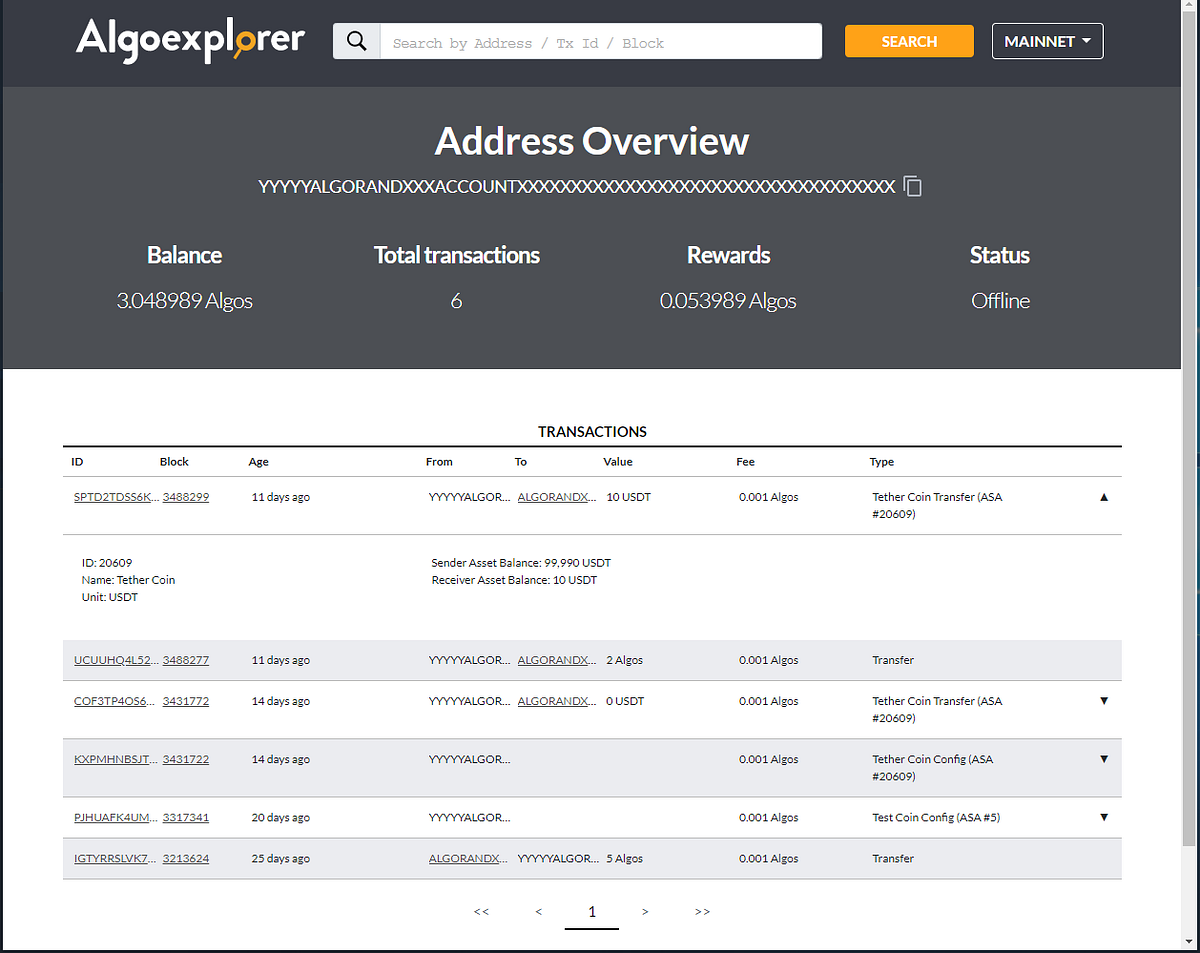Expand details of transaction COF3TP4OS6
Viewport: 1200px width, 953px height.
click(x=1104, y=701)
